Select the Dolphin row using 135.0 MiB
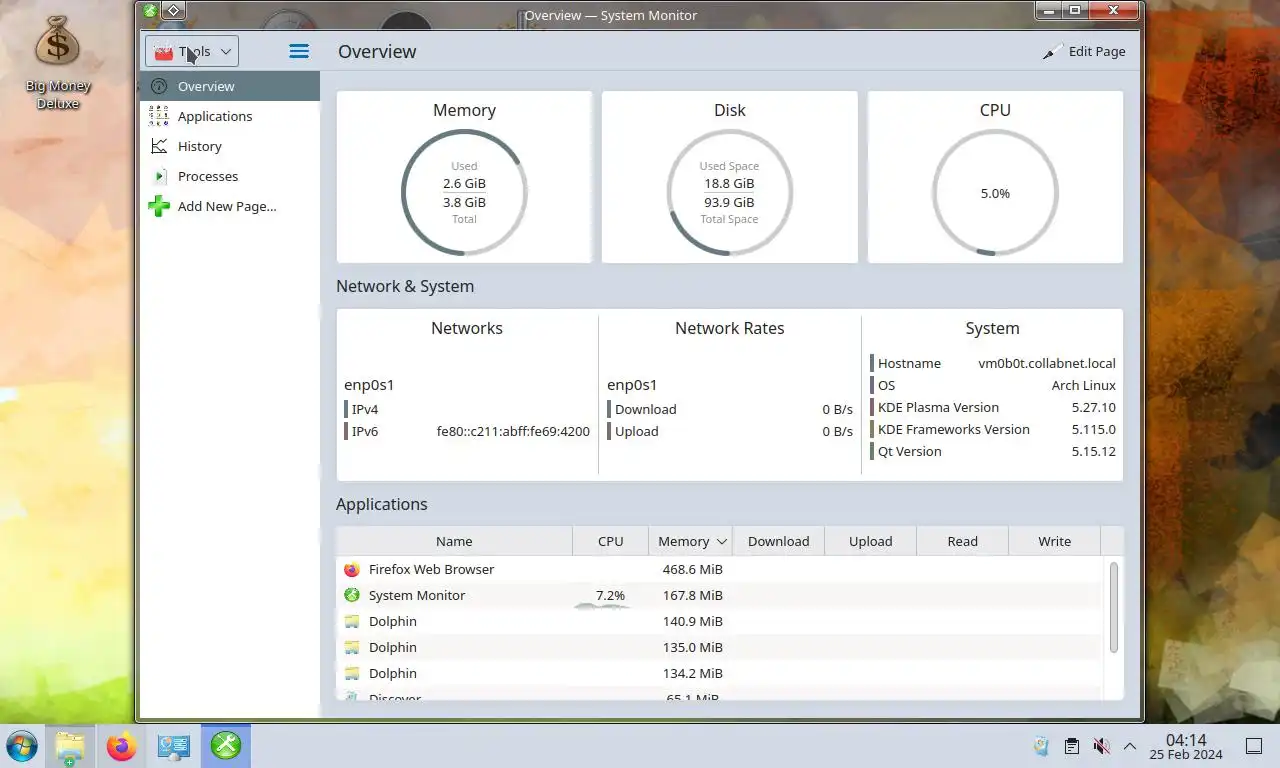Screen dimensions: 1280x768 [721, 647]
